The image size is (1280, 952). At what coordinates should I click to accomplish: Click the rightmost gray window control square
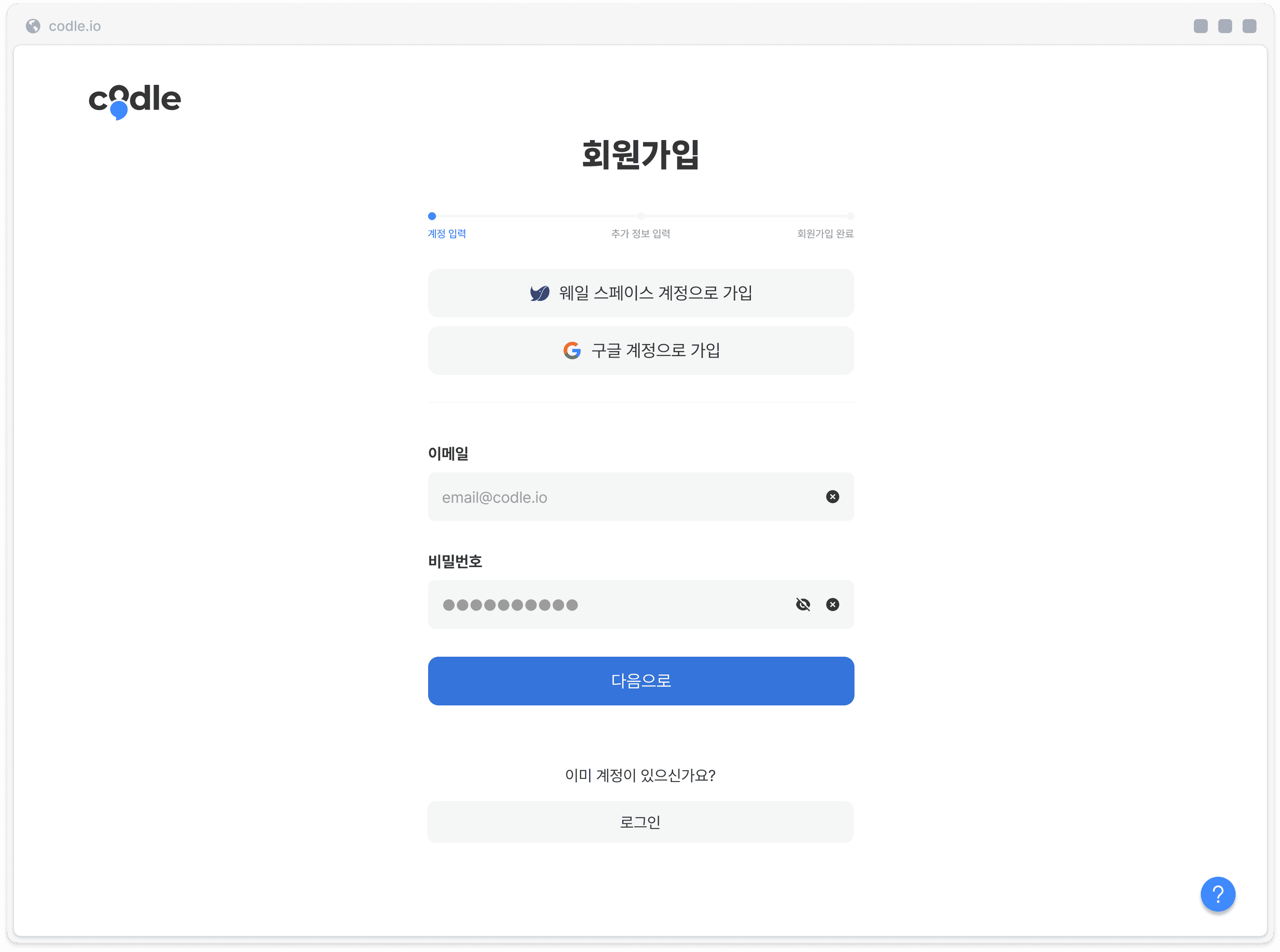tap(1249, 26)
